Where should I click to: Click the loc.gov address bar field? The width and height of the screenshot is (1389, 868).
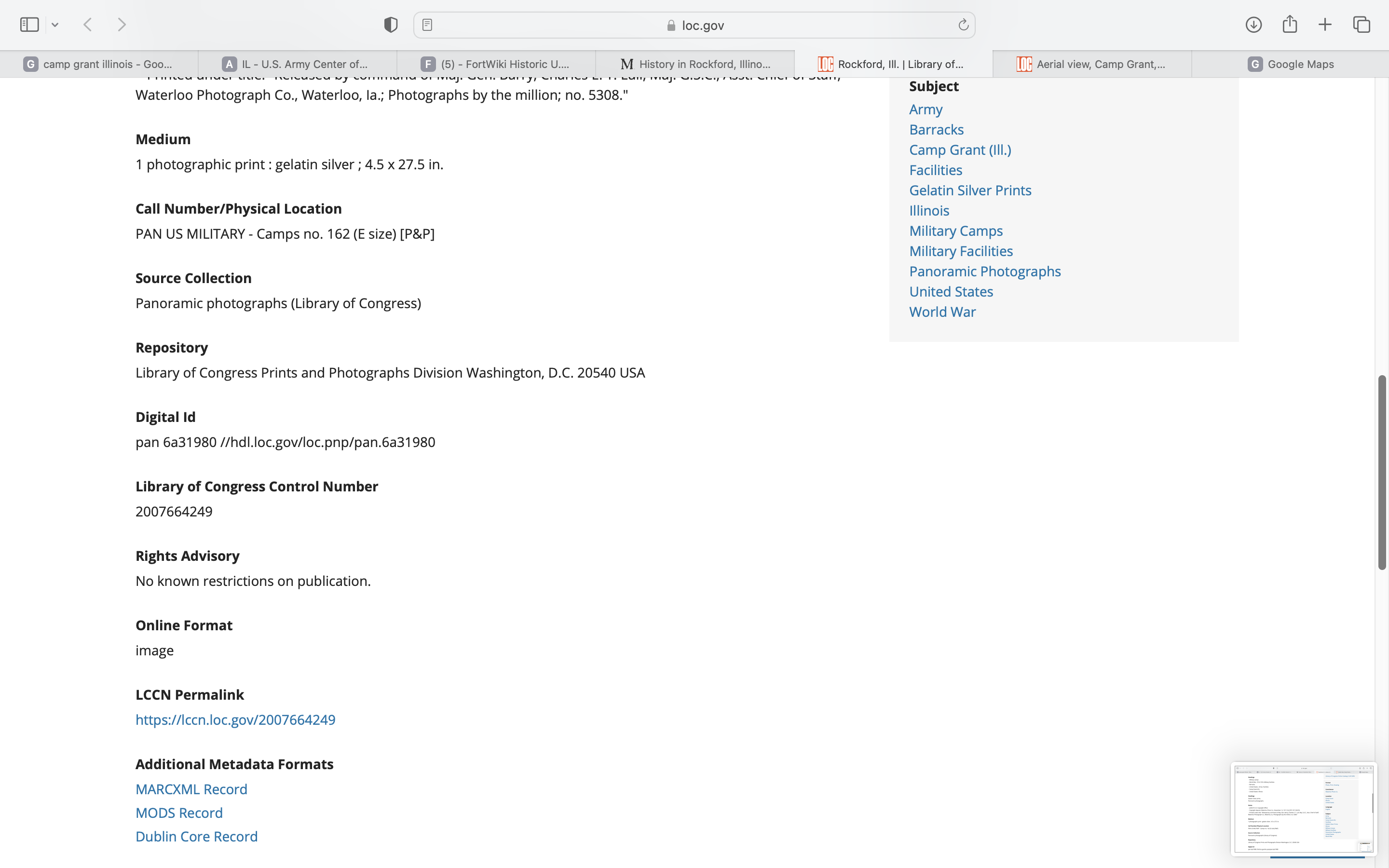pos(694,25)
